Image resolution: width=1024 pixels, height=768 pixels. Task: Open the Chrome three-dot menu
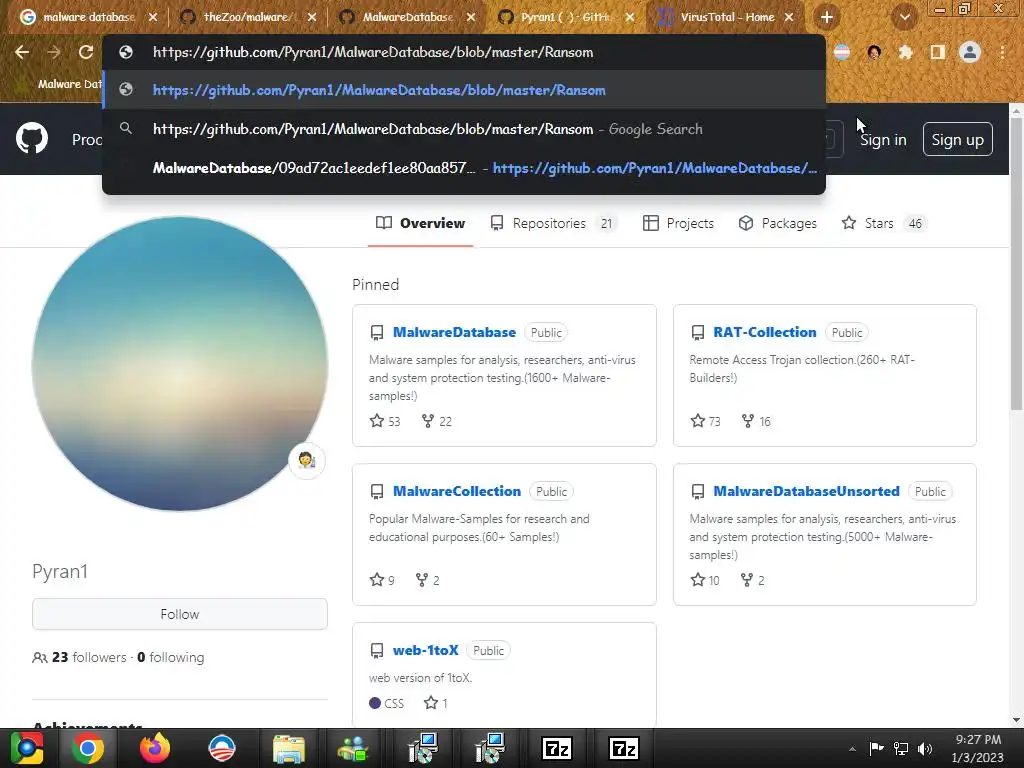coord(1002,52)
